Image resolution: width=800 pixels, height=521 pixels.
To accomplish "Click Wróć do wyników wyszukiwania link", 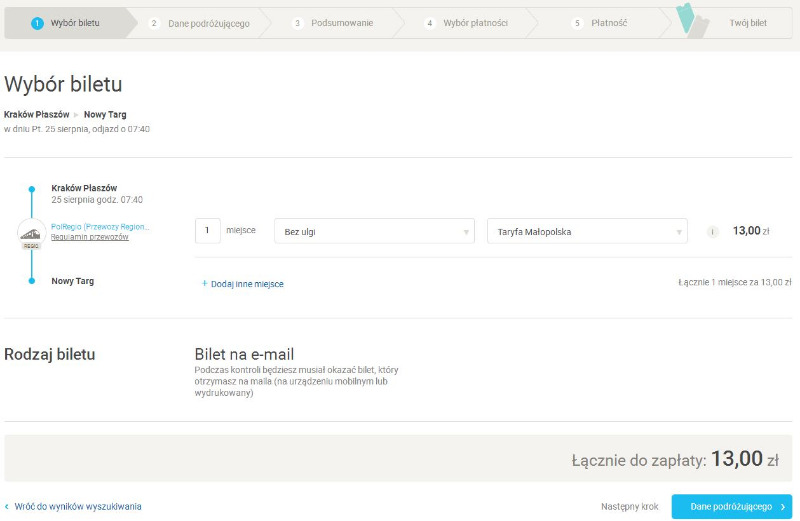I will coord(78,507).
